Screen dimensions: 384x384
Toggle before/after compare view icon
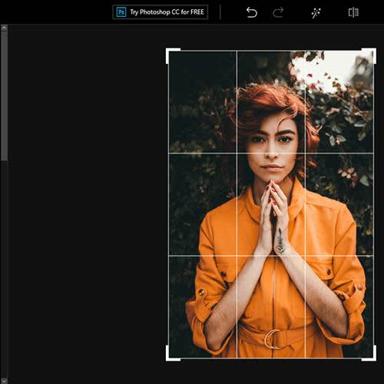coord(353,13)
